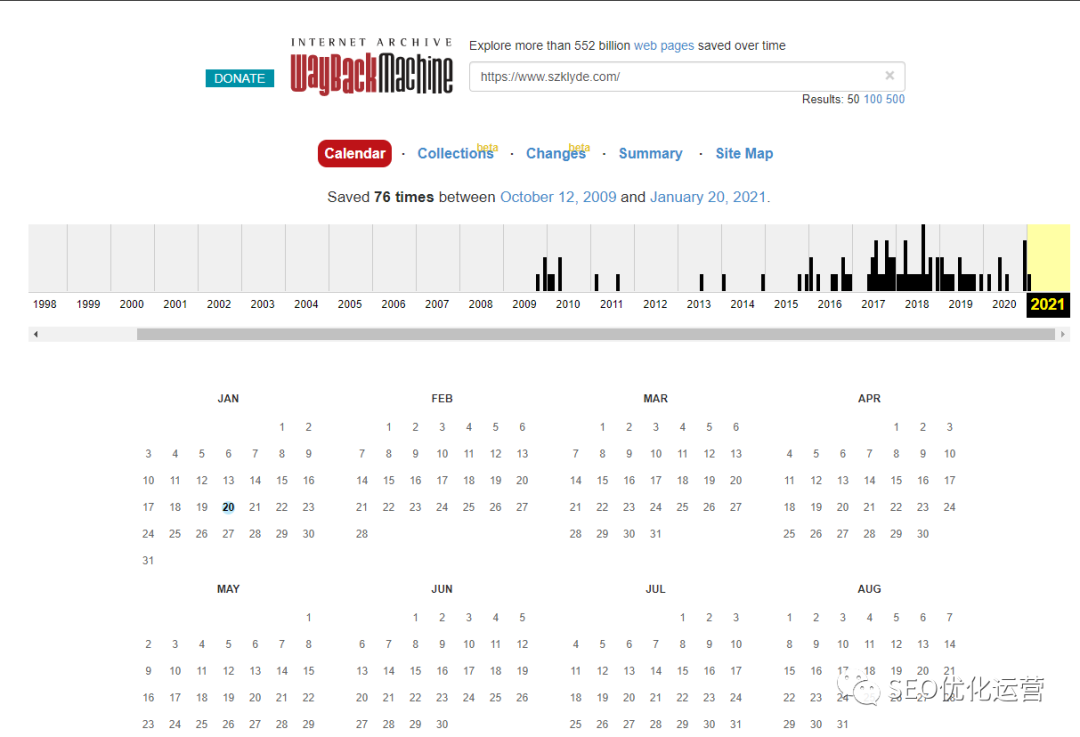Image resolution: width=1080 pixels, height=737 pixels.
Task: Show 100 results
Action: pos(873,99)
